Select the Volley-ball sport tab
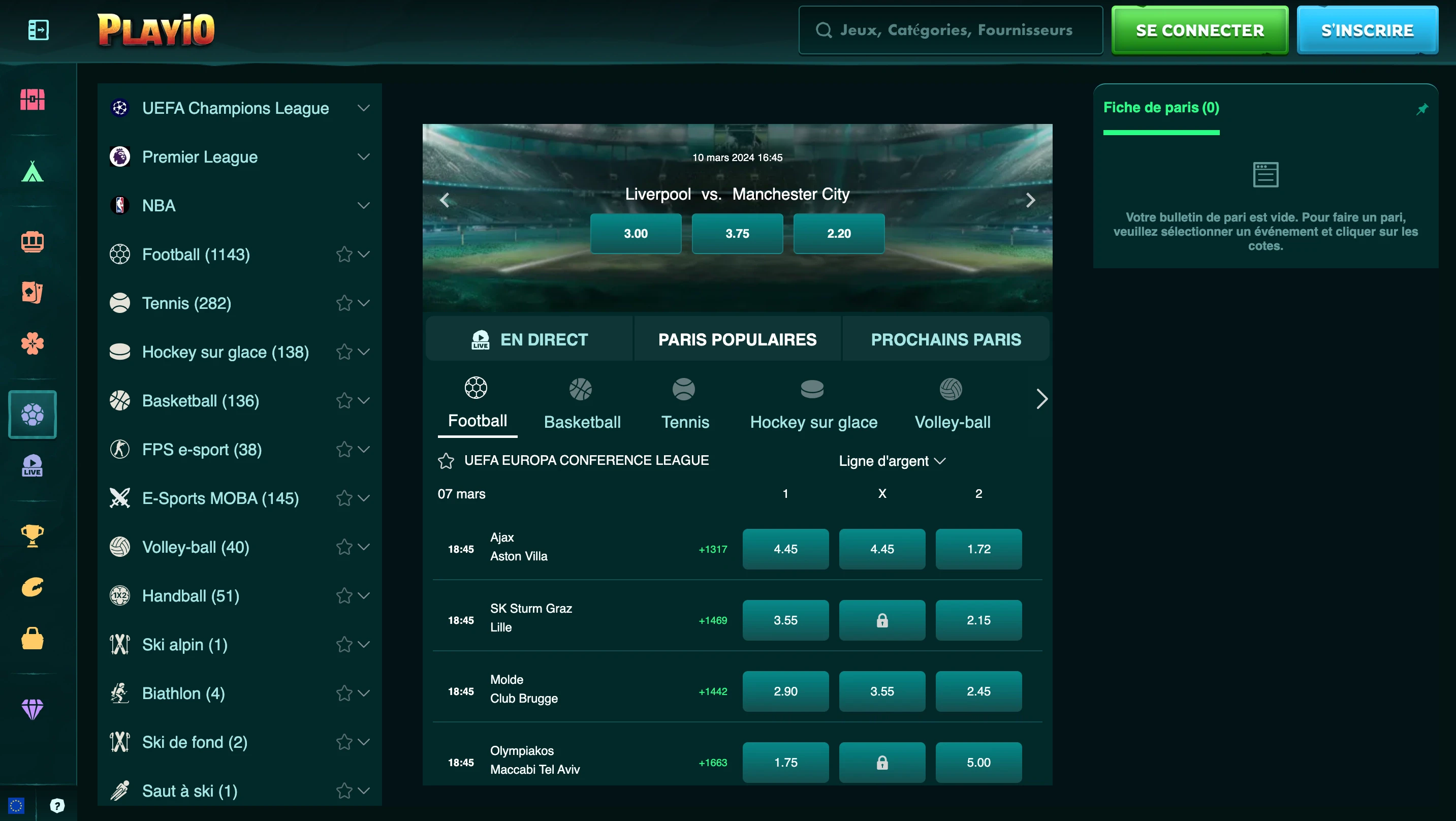The width and height of the screenshot is (1456, 821). [x=952, y=404]
